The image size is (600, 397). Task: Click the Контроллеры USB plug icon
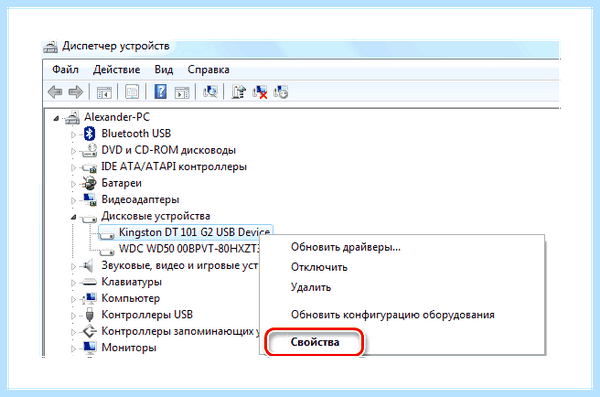[x=90, y=315]
